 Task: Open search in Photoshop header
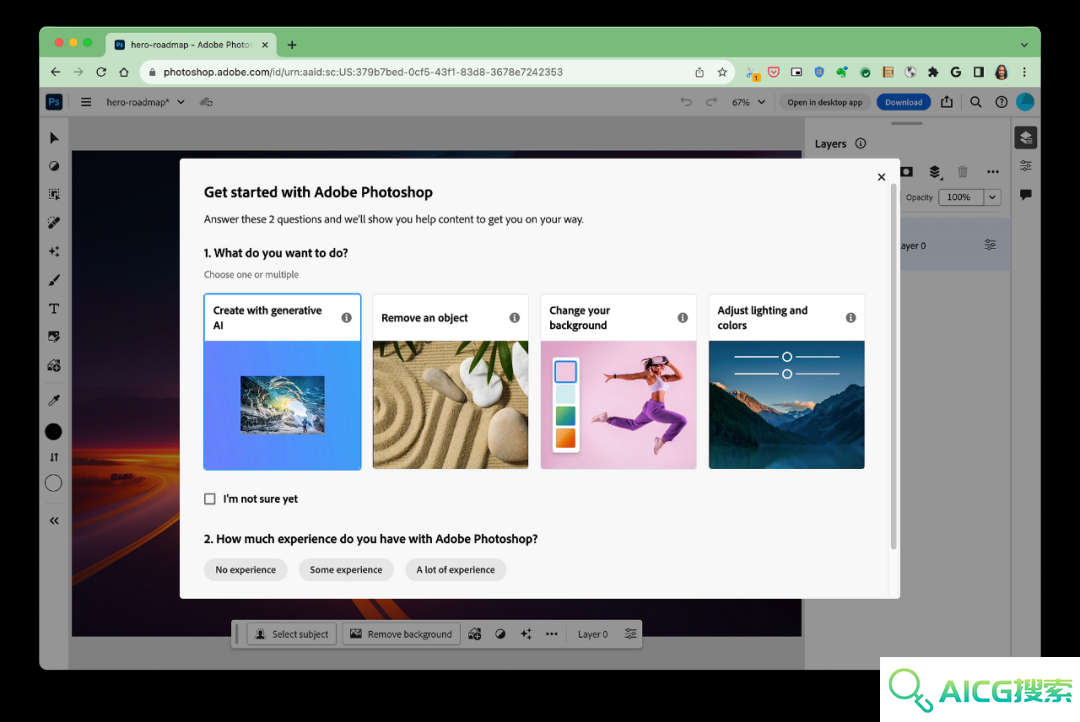pos(975,102)
